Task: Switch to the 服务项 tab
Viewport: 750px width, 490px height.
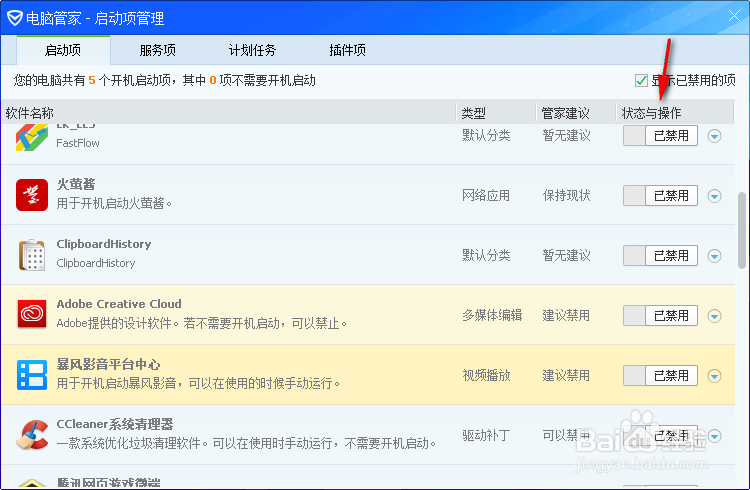Action: pyautogui.click(x=158, y=50)
